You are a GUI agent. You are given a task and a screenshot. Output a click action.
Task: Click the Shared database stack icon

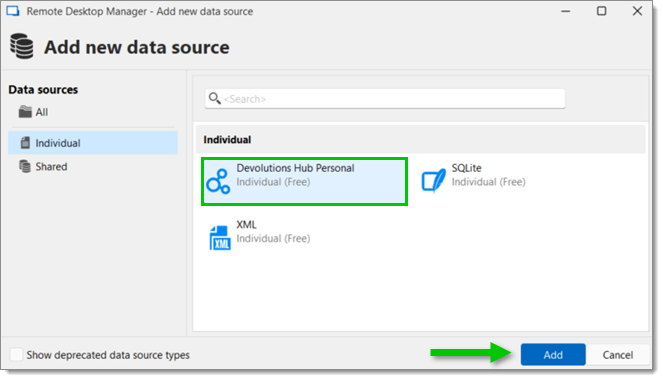25,167
